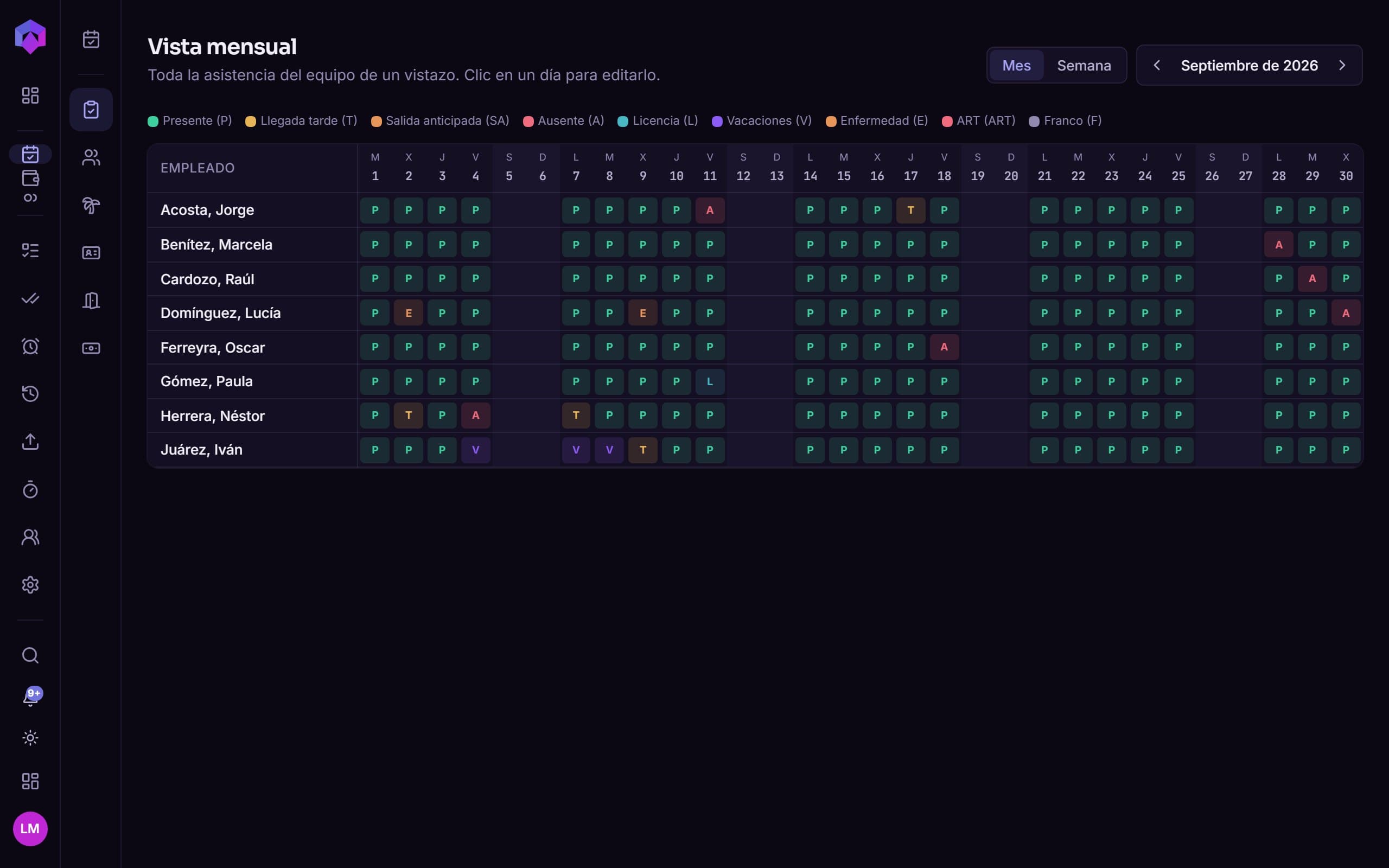Click the search magnifier icon
The image size is (1389, 868).
click(30, 655)
